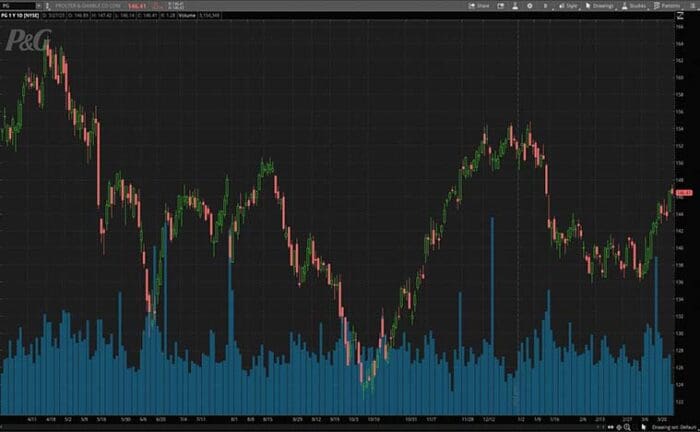The height and width of the screenshot is (432, 700).
Task: Click the zoom magnifier icon at bottom
Action: (x=627, y=427)
